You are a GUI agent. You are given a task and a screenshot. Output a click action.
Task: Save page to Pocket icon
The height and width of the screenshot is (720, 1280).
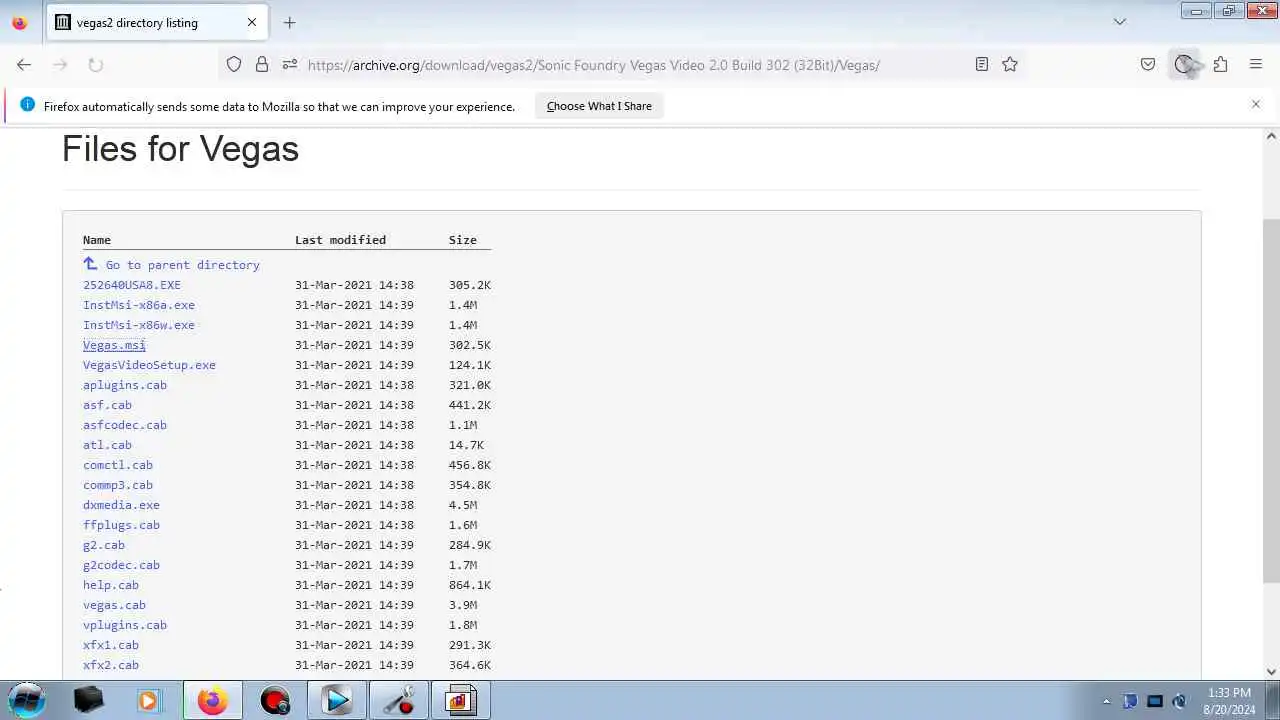point(1148,64)
